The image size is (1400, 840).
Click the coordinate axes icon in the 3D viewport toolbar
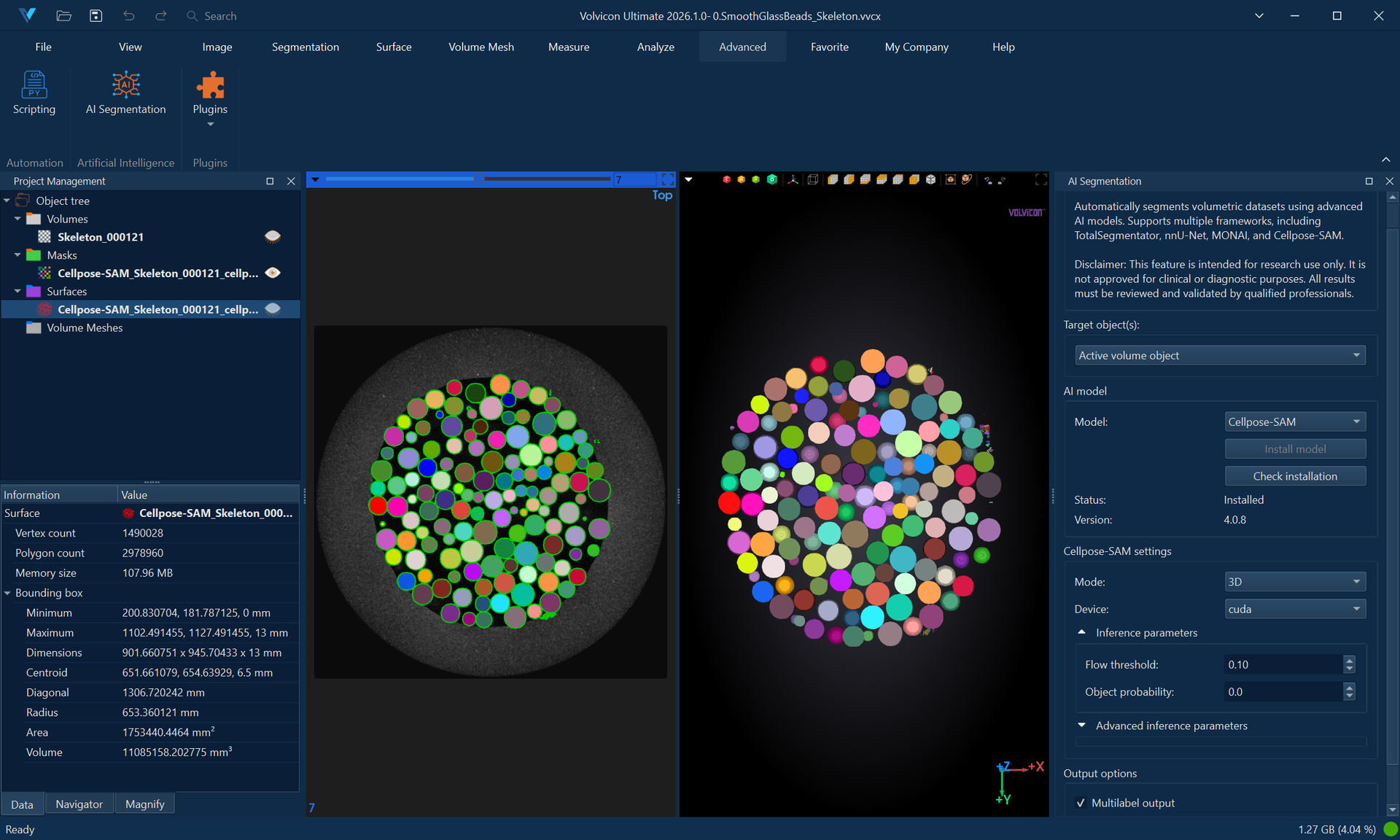[793, 180]
